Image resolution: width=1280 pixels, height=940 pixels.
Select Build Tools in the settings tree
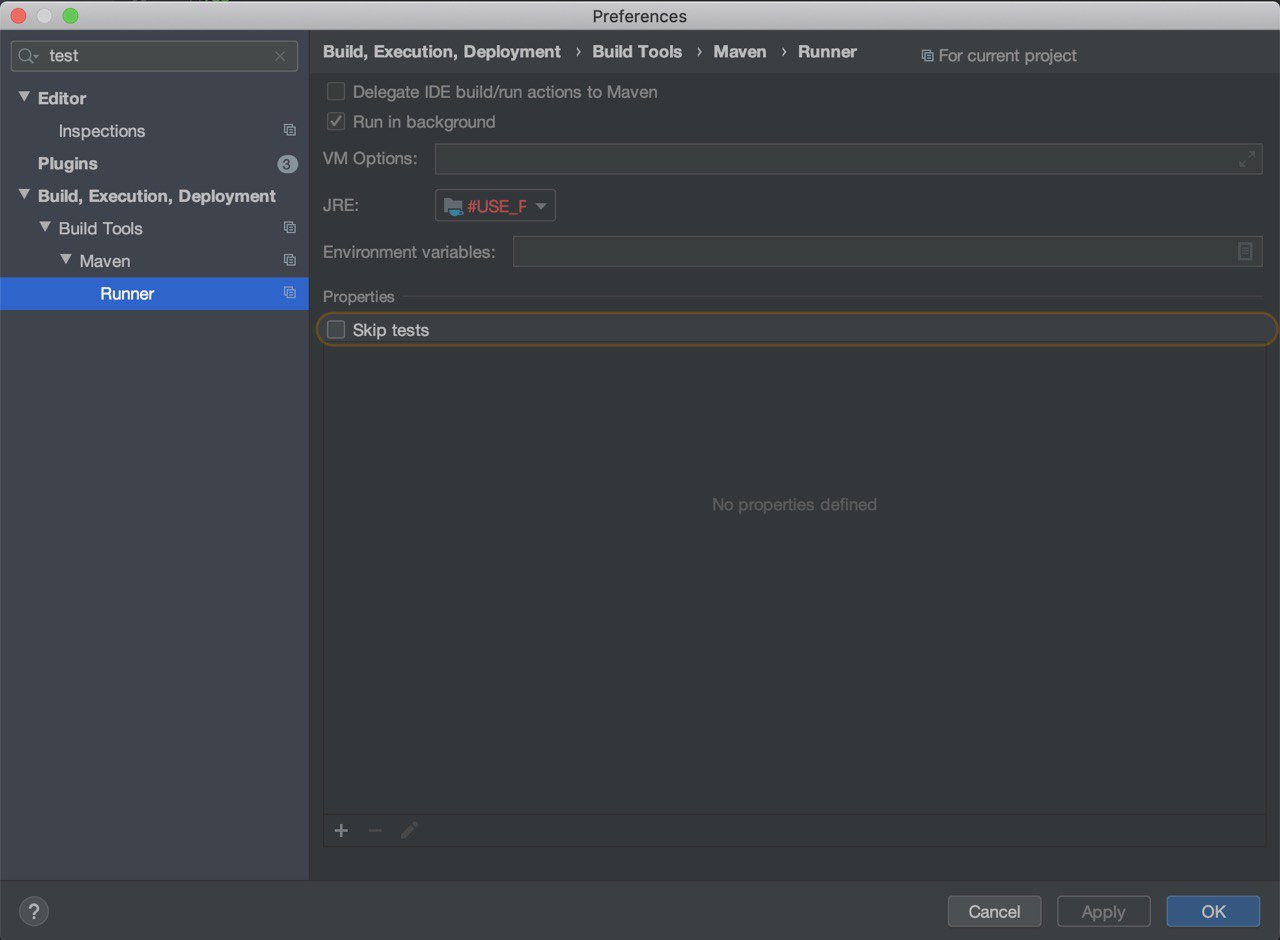(x=101, y=228)
